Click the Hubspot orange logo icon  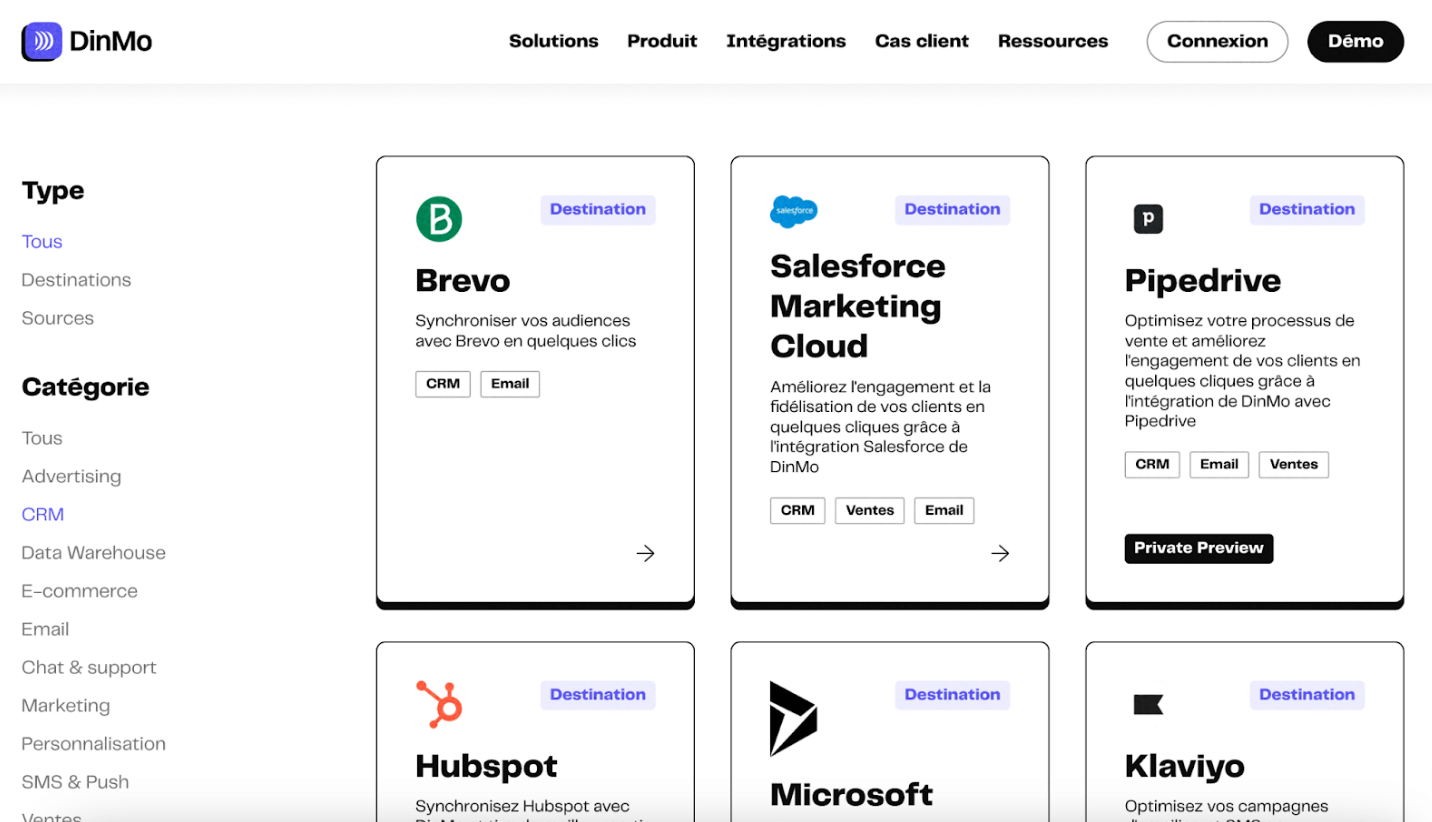tap(439, 704)
